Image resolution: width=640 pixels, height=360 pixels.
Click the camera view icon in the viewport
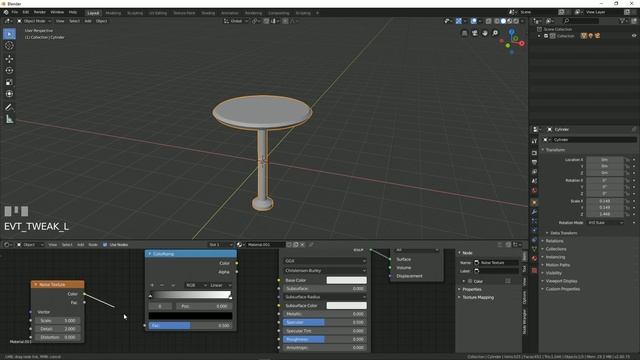click(475, 33)
